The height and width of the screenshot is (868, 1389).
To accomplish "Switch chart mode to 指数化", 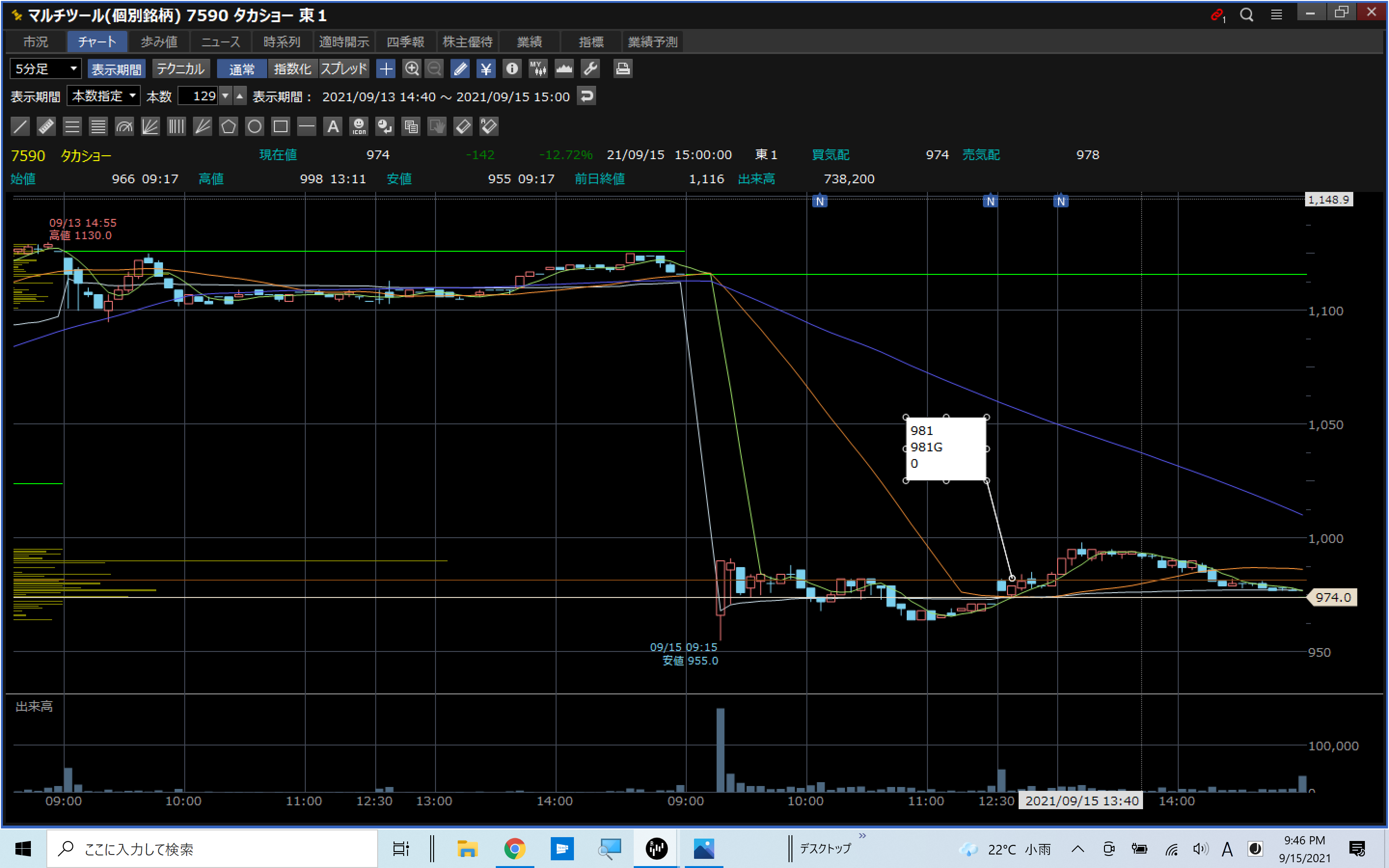I will coord(292,69).
